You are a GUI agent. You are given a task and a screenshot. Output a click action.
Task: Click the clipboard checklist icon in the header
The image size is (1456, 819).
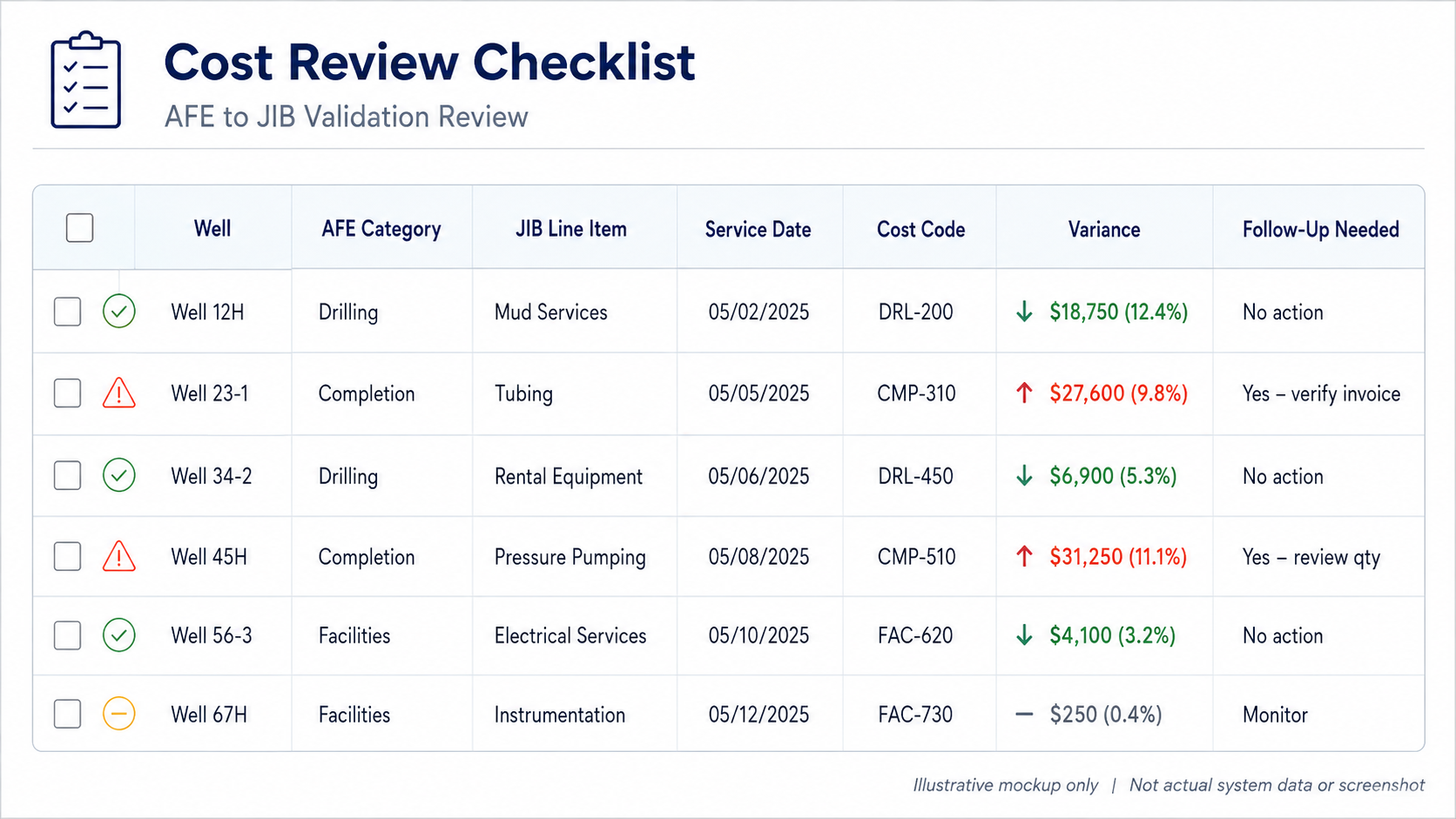[86, 80]
